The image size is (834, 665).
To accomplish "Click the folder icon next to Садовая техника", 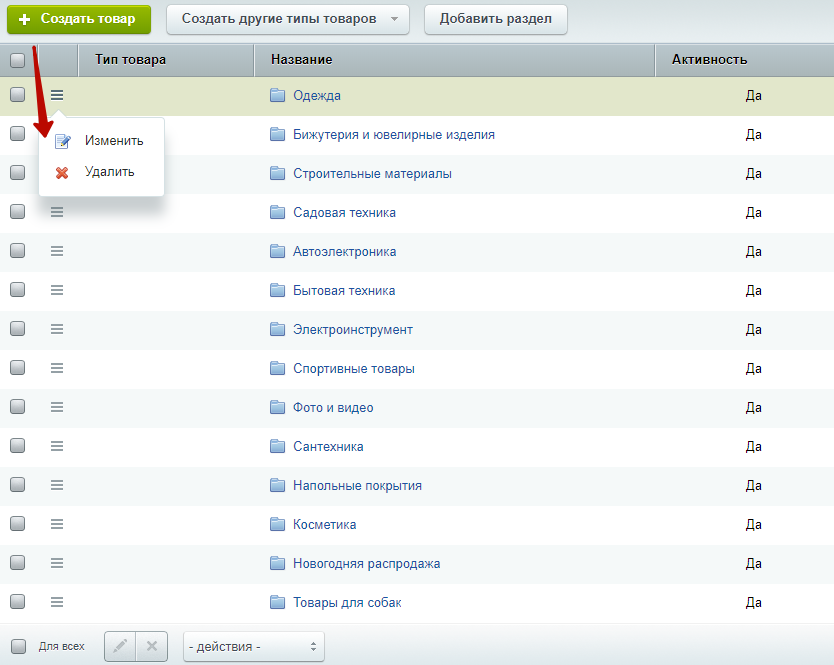I will pyautogui.click(x=277, y=212).
